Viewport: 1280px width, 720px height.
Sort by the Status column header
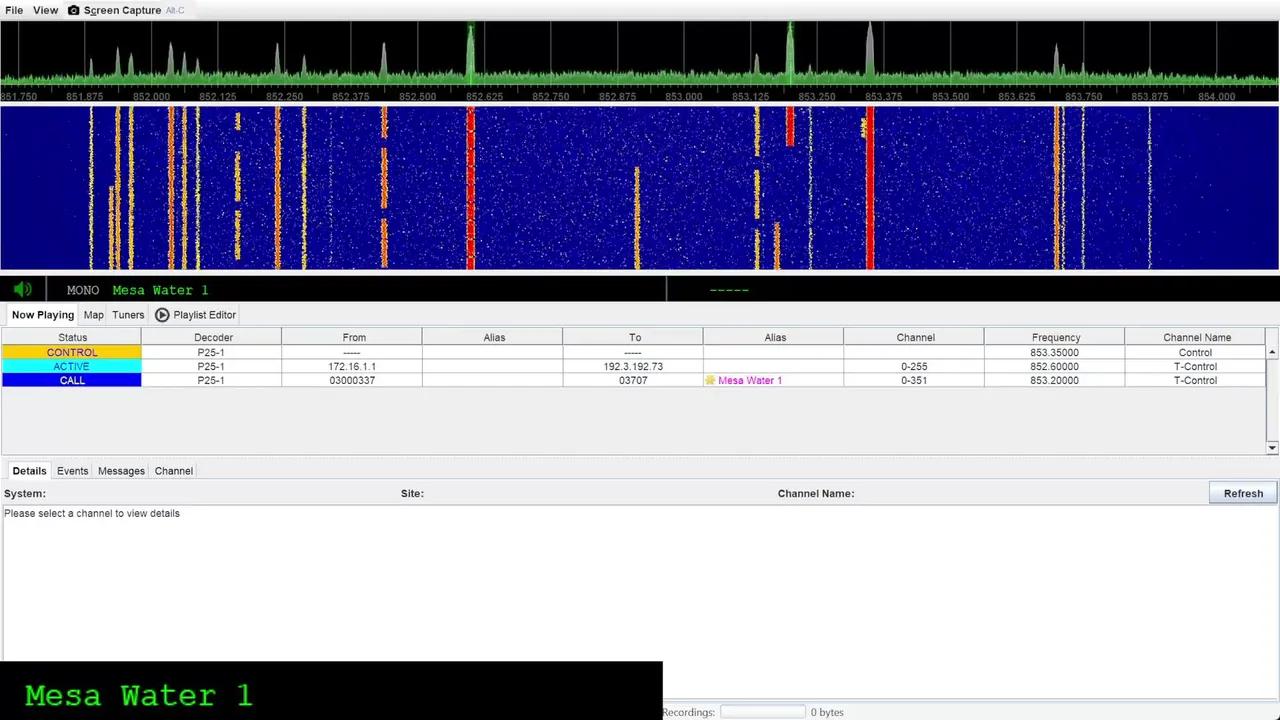point(72,337)
